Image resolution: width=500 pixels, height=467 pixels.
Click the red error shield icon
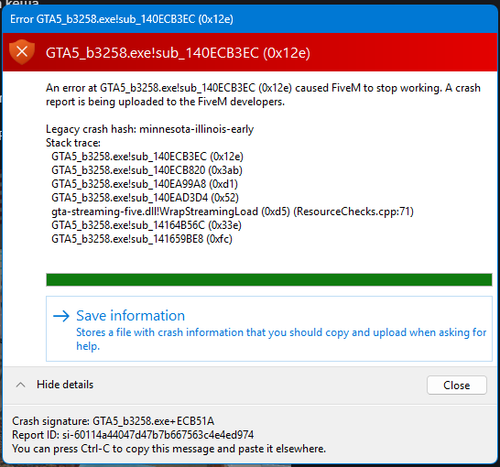point(22,52)
